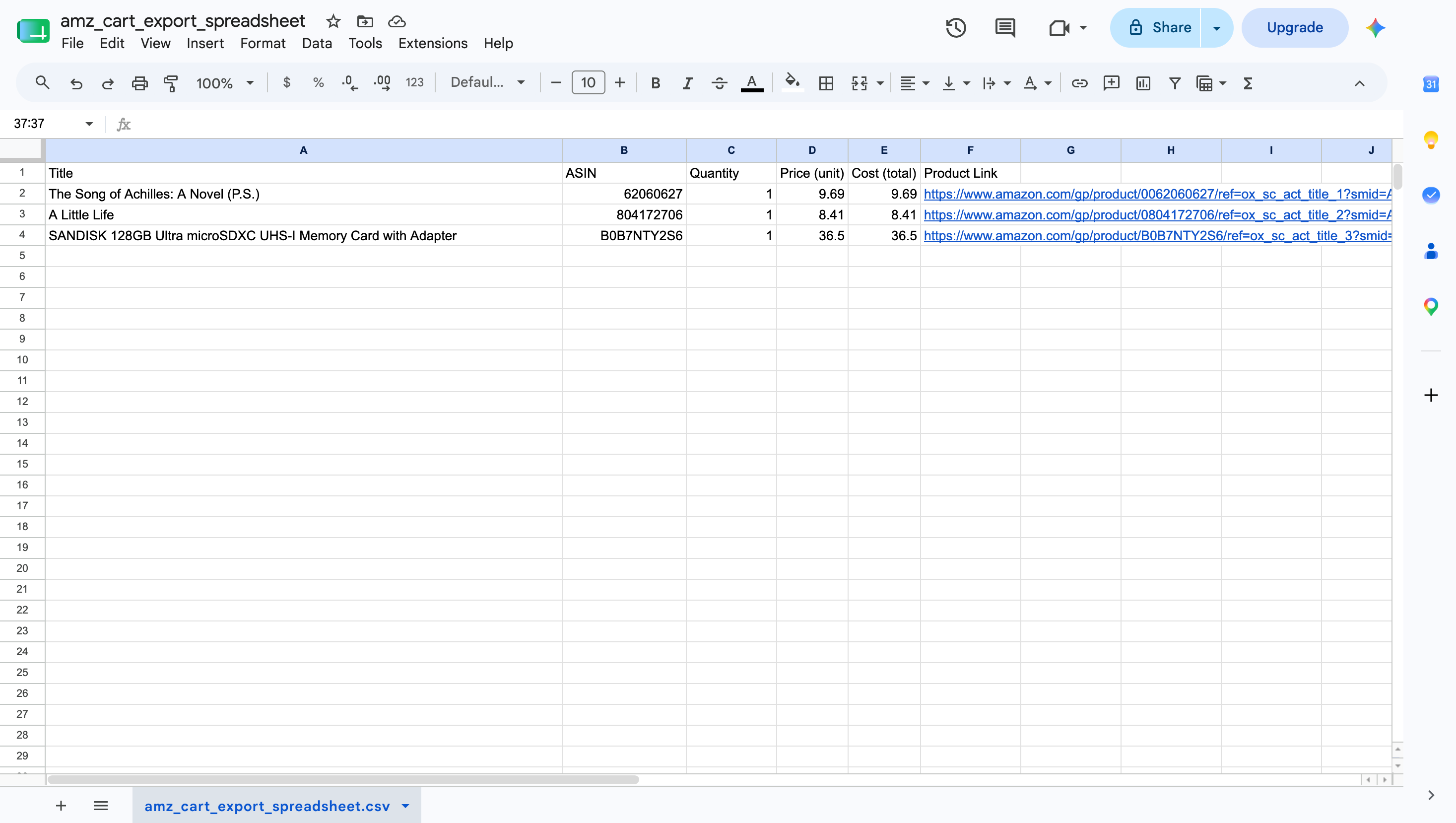Screen dimensions: 1456x823
Task: Open the Edit menu
Action: pos(112,44)
